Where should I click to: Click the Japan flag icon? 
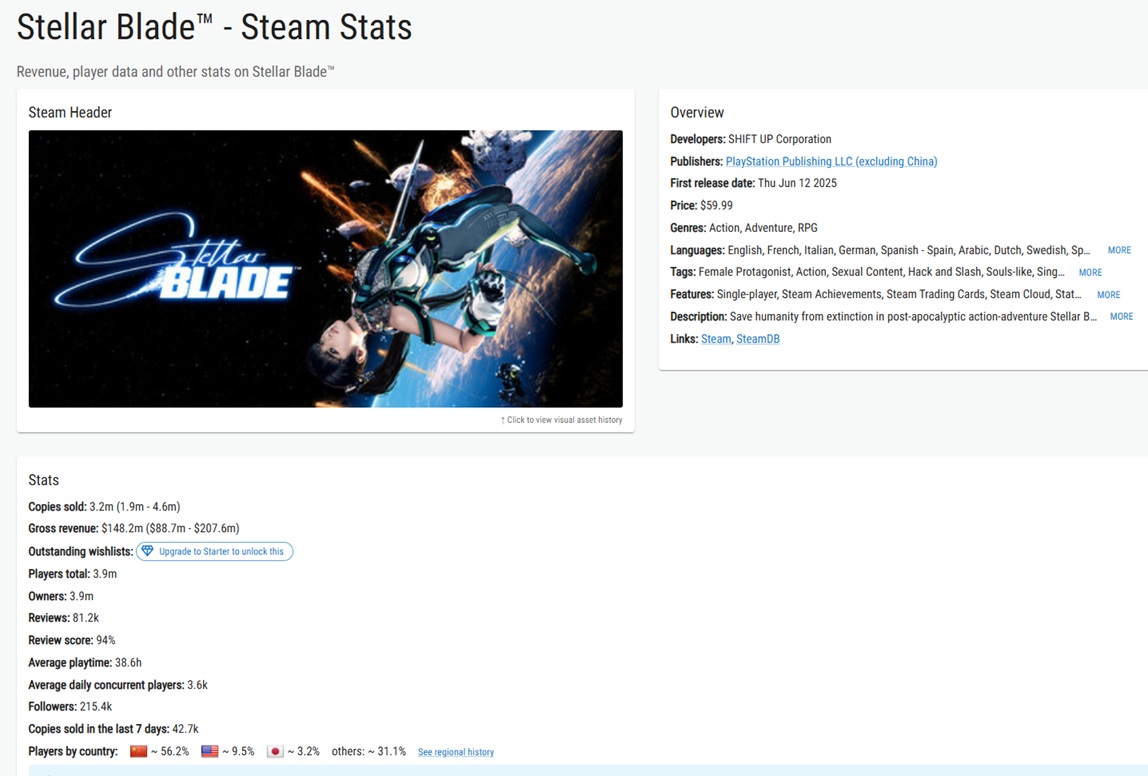(x=275, y=751)
